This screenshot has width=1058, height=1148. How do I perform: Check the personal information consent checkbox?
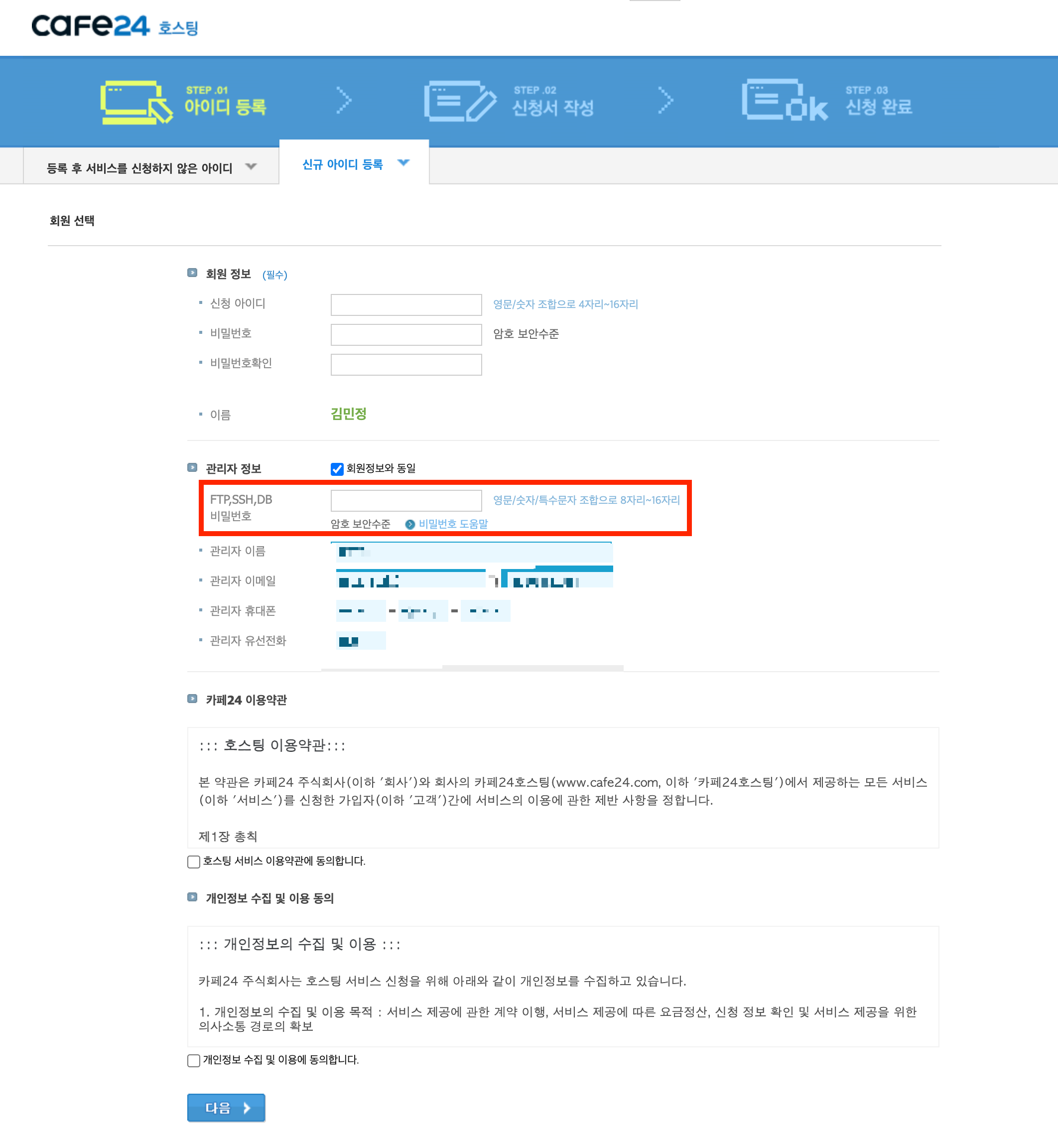(x=194, y=1060)
